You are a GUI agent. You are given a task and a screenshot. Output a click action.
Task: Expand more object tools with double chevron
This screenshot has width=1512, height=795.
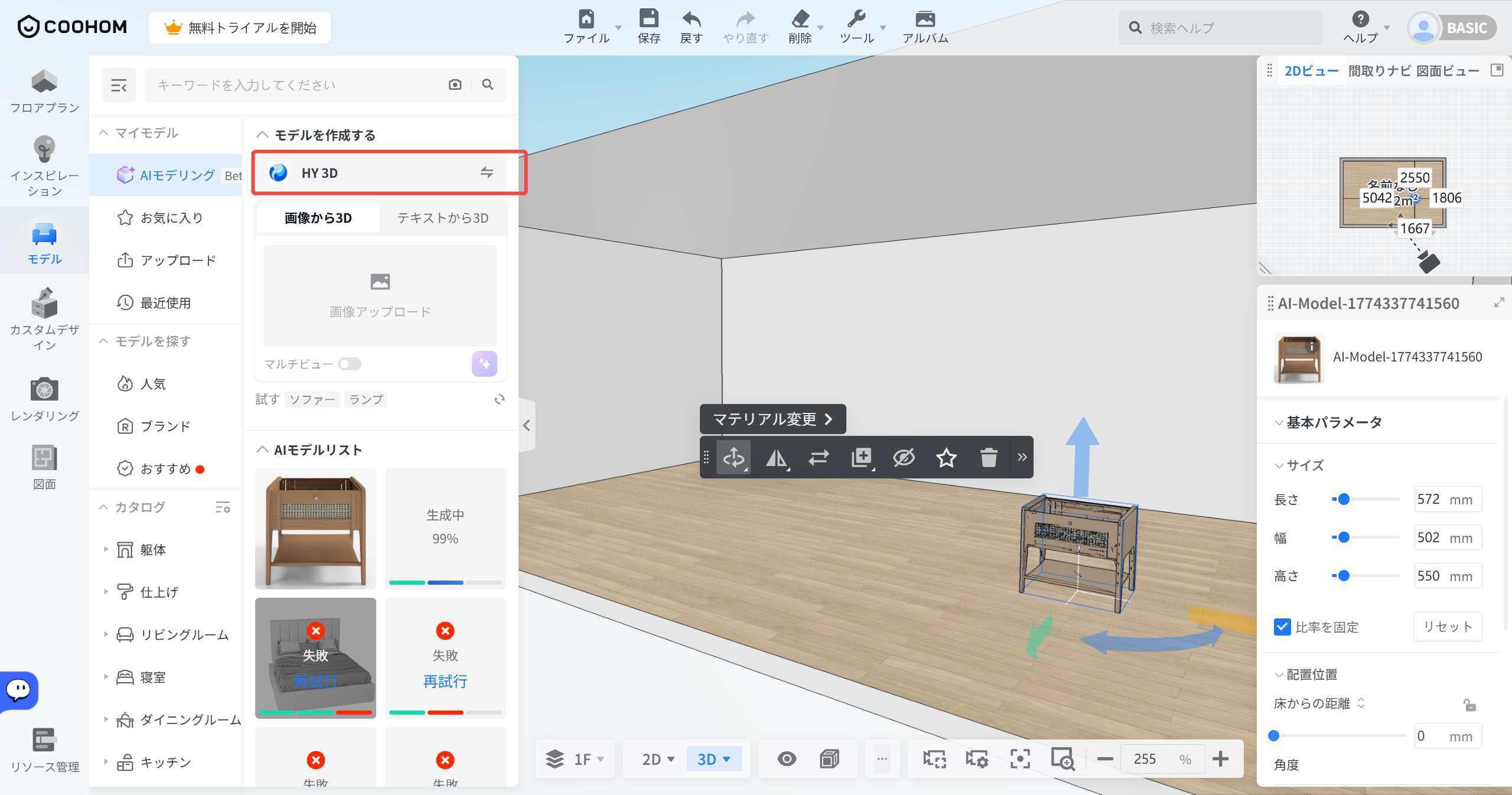[1022, 457]
